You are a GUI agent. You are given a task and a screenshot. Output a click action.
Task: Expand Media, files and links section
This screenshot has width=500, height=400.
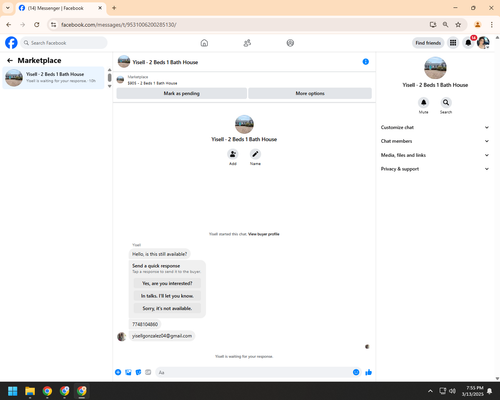point(435,155)
